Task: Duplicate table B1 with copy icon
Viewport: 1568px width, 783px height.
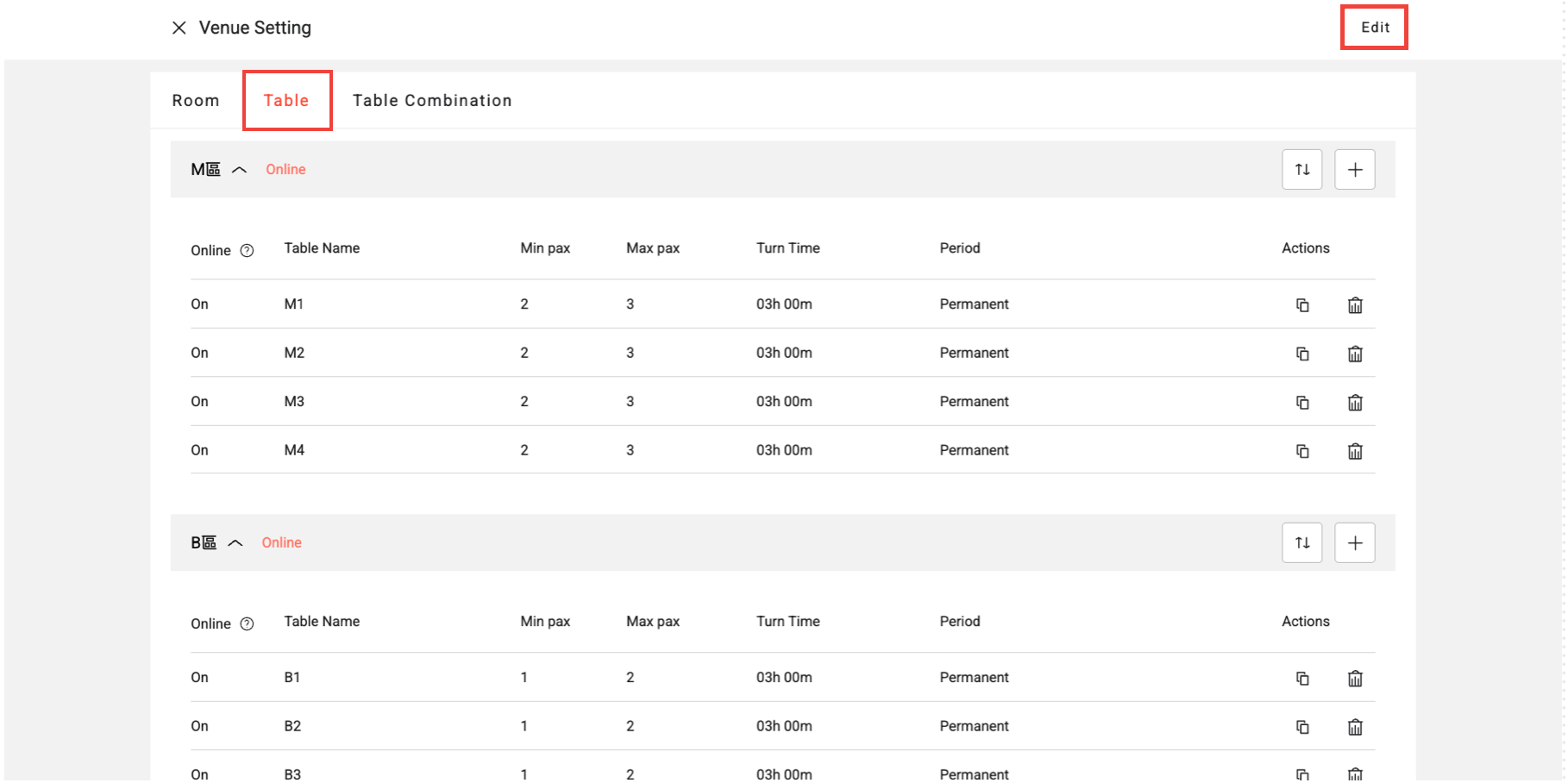Action: pyautogui.click(x=1302, y=679)
